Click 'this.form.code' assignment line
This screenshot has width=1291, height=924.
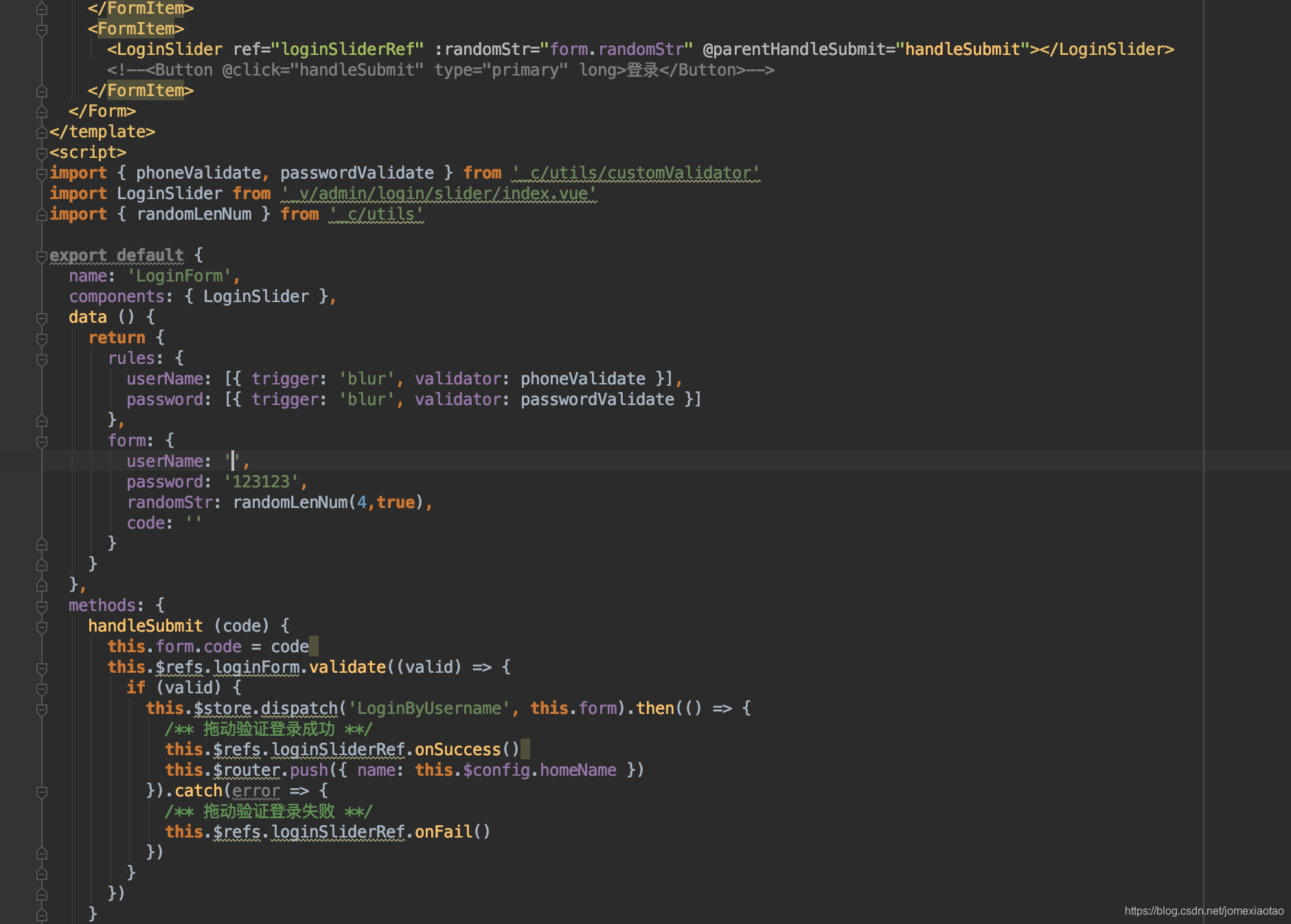(208, 647)
